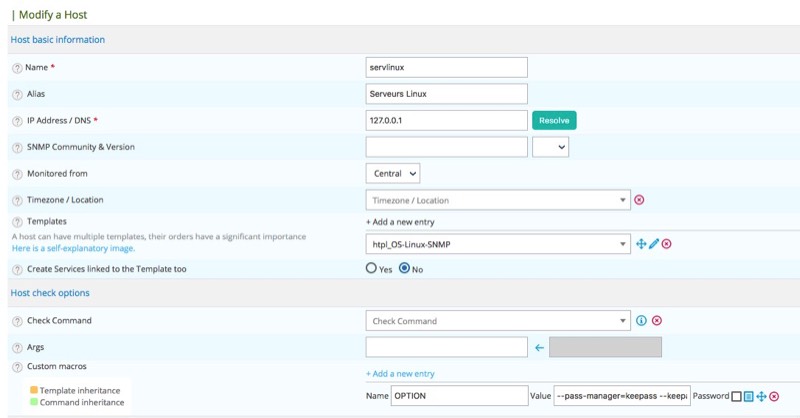Open help icon beside SNMP Community & Version
The image size is (800, 418).
coord(17,148)
